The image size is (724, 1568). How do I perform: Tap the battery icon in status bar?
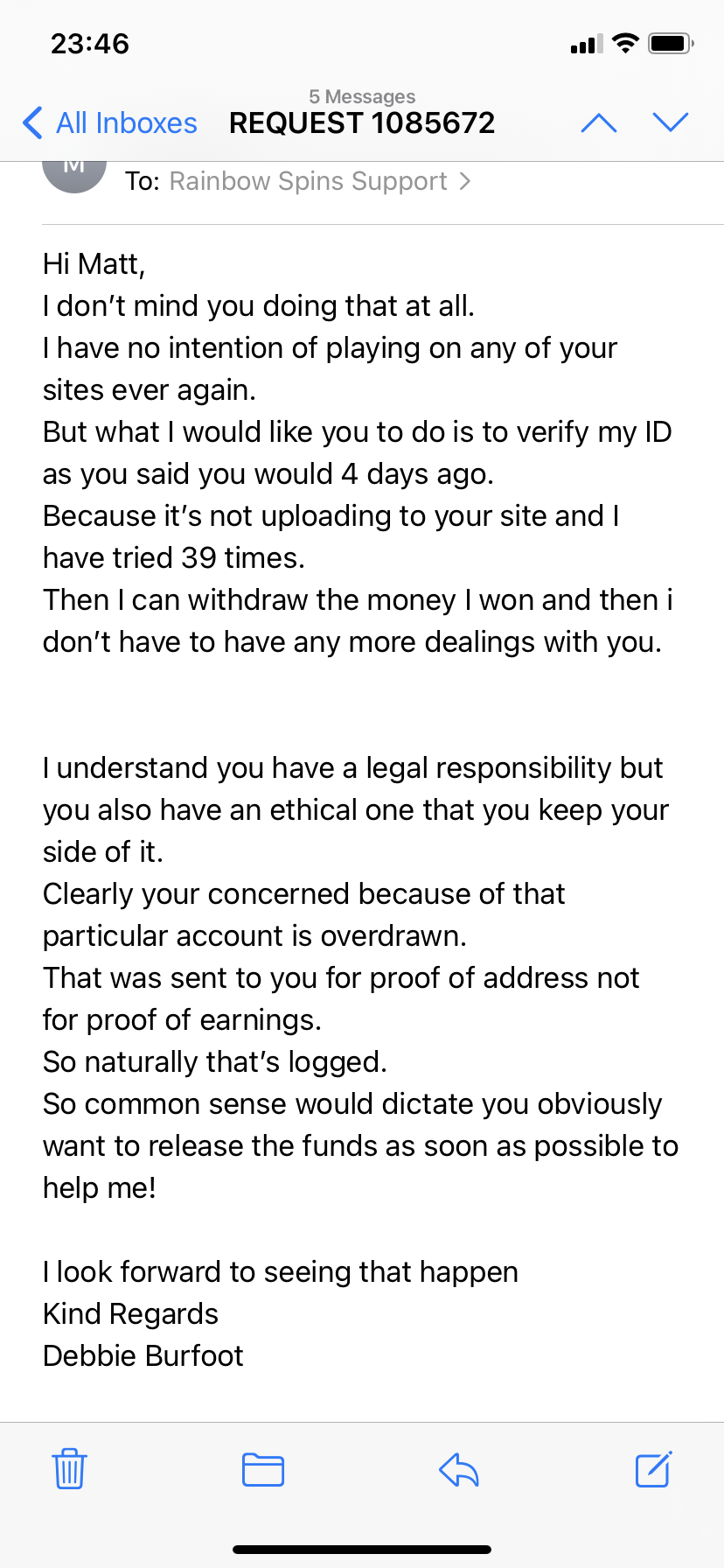coord(671,43)
